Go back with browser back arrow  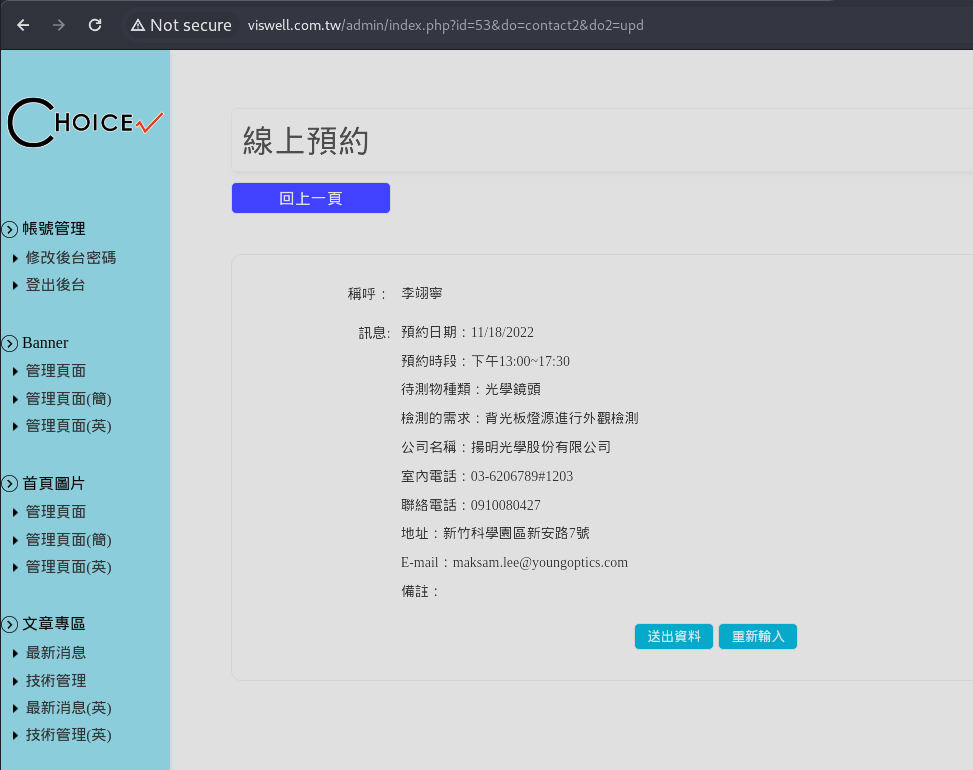pos(23,25)
